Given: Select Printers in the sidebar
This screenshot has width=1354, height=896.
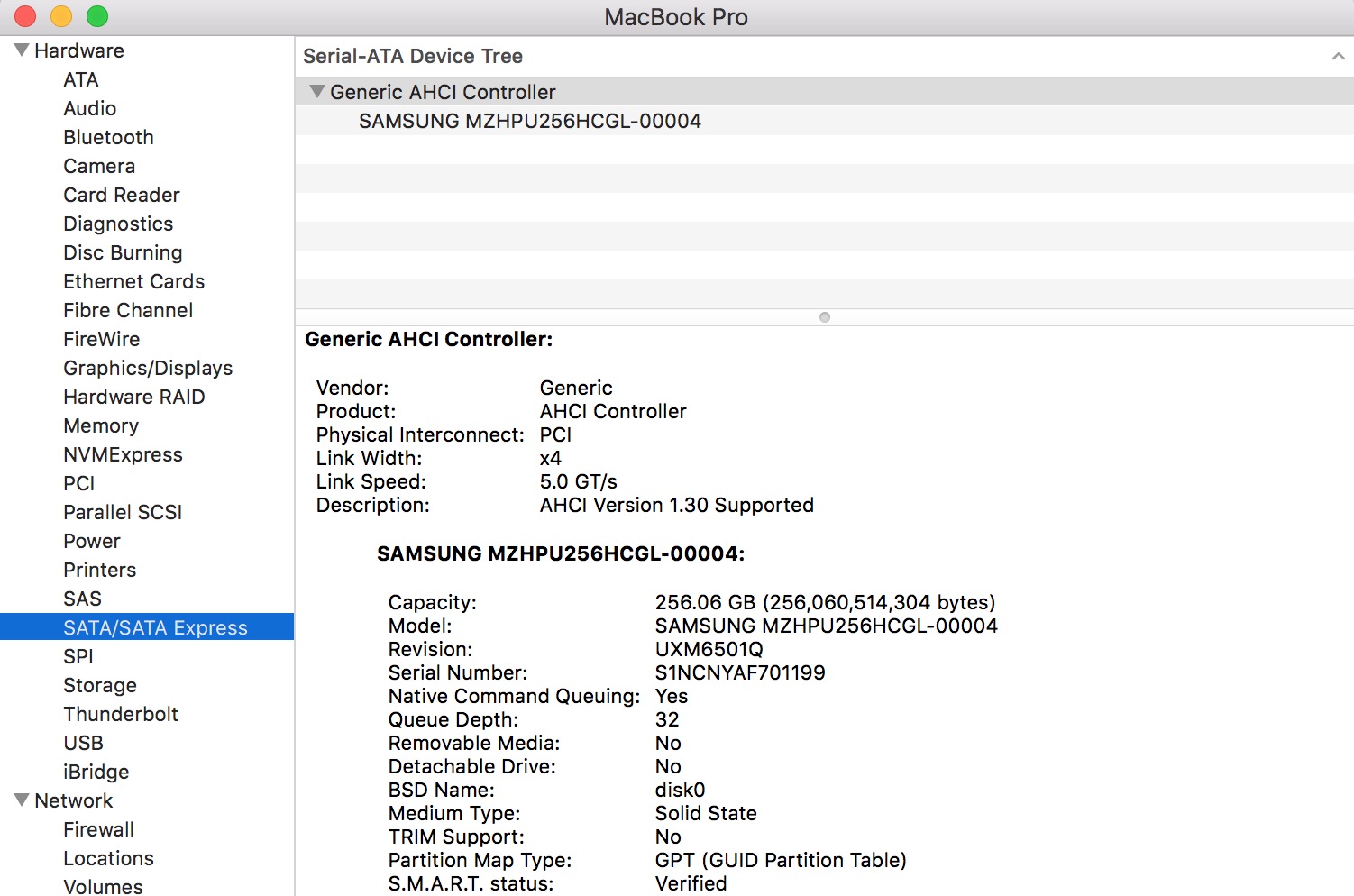Looking at the screenshot, I should pyautogui.click(x=100, y=570).
